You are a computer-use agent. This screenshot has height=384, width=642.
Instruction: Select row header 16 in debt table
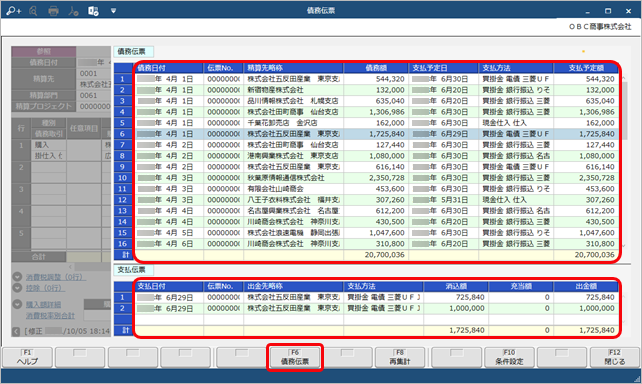pyautogui.click(x=122, y=244)
